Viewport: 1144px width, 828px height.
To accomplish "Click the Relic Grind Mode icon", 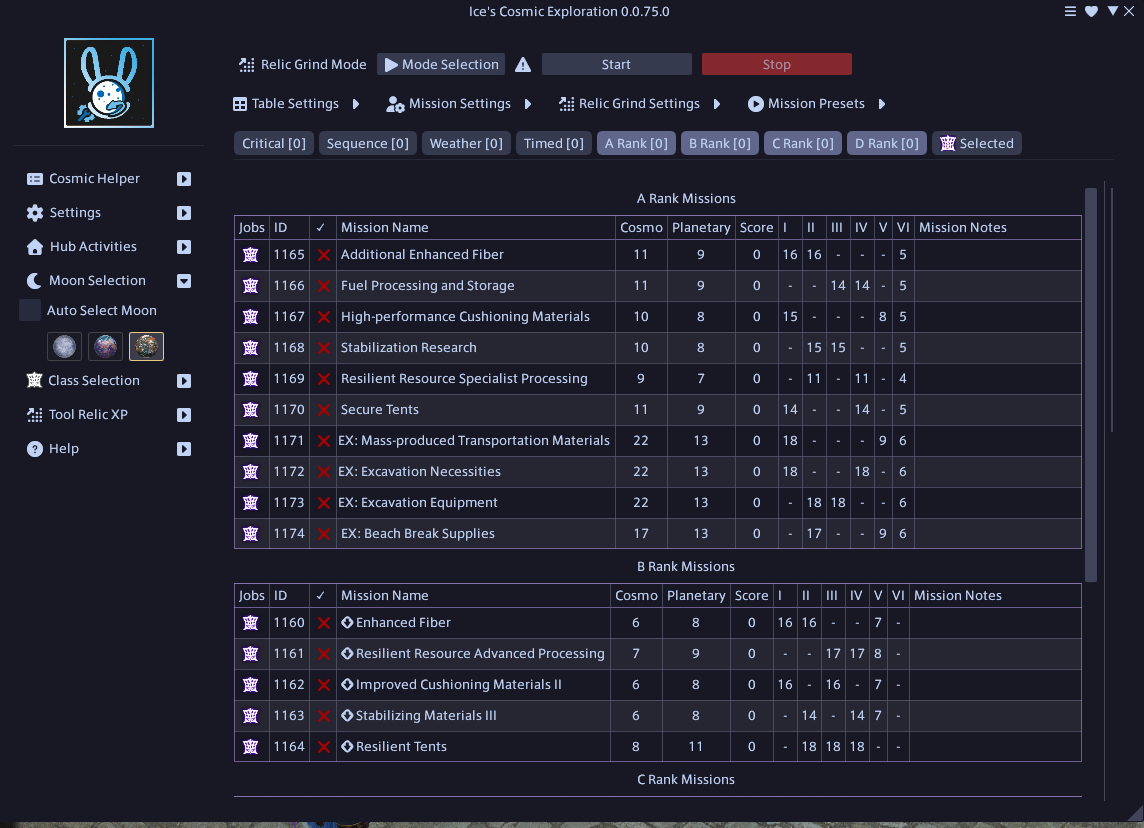I will pos(247,65).
